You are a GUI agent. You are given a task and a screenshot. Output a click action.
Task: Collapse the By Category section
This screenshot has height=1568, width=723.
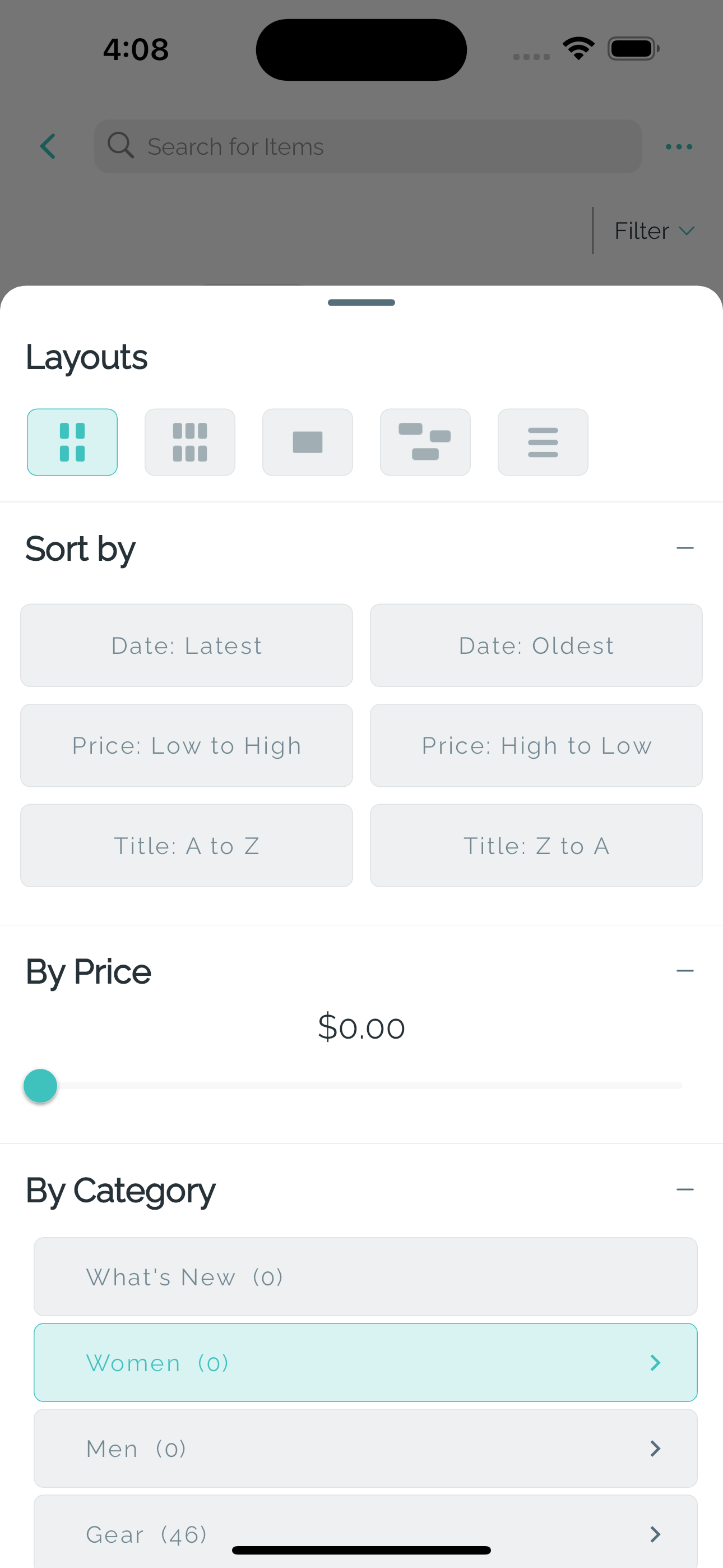(x=685, y=1189)
